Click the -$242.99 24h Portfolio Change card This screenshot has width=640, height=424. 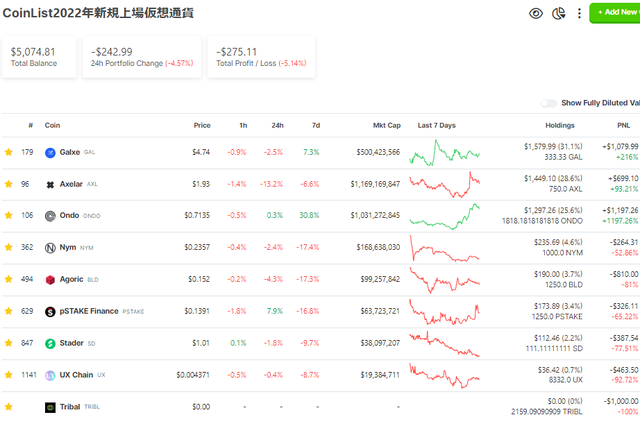[x=142, y=57]
